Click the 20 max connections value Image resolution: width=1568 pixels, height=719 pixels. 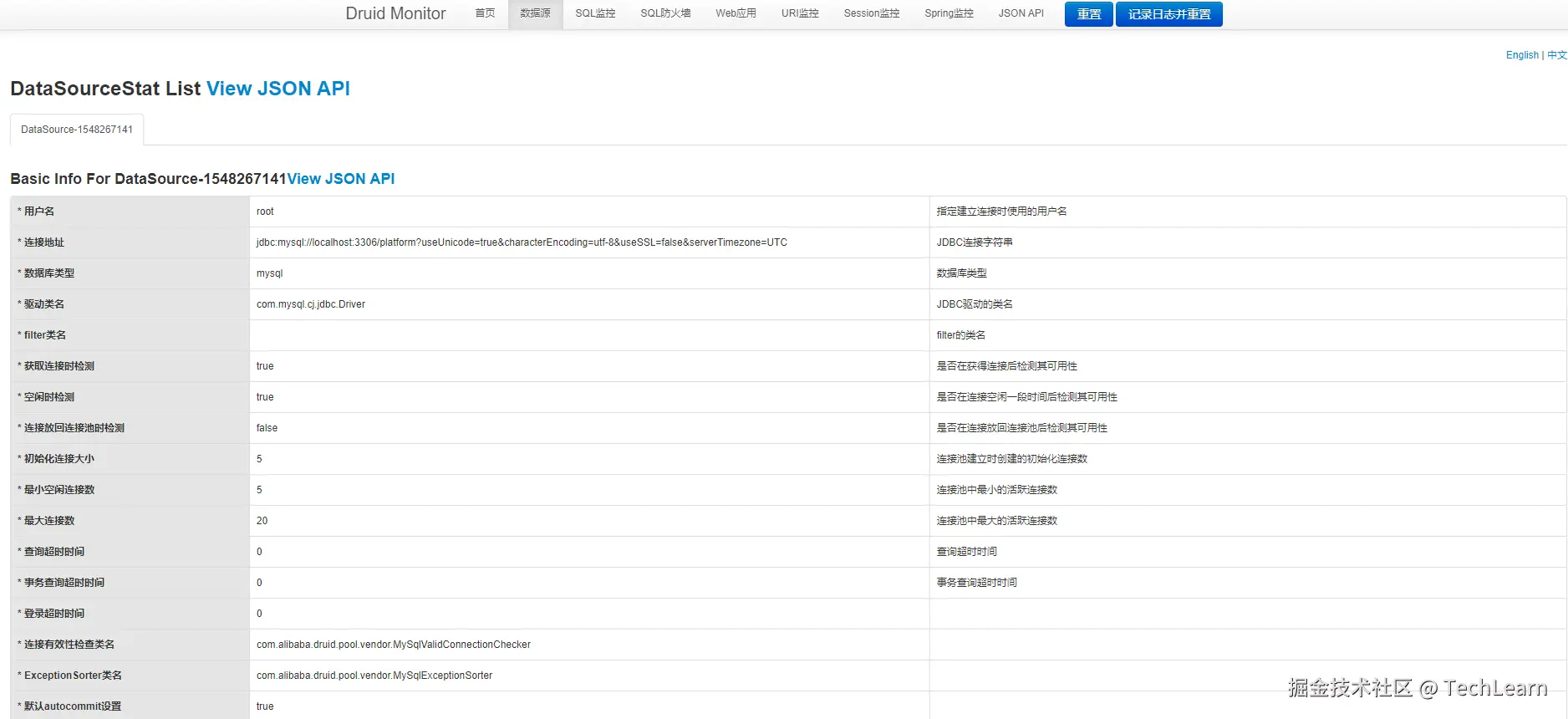[262, 521]
